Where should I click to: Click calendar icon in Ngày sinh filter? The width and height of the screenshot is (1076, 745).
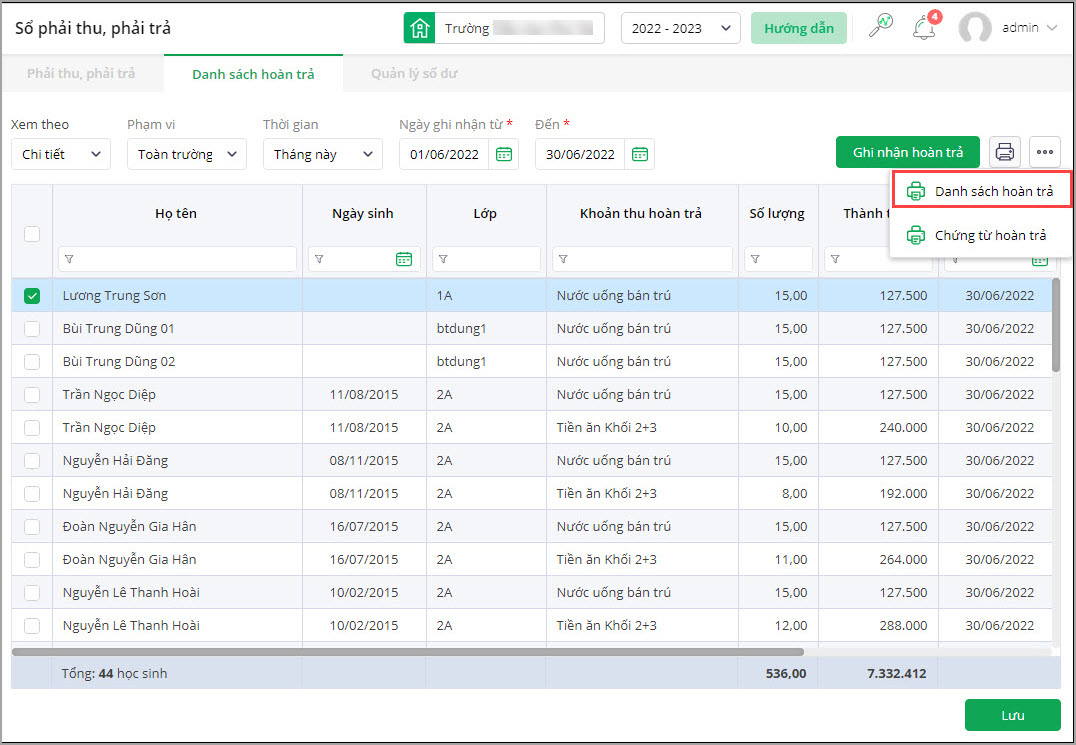pos(404,259)
